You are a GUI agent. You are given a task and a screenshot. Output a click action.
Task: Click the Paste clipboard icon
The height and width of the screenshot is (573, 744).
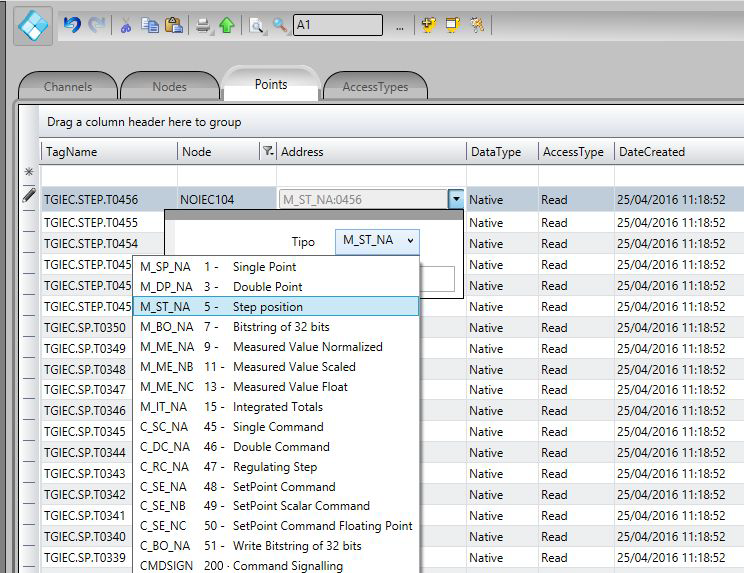[x=174, y=25]
